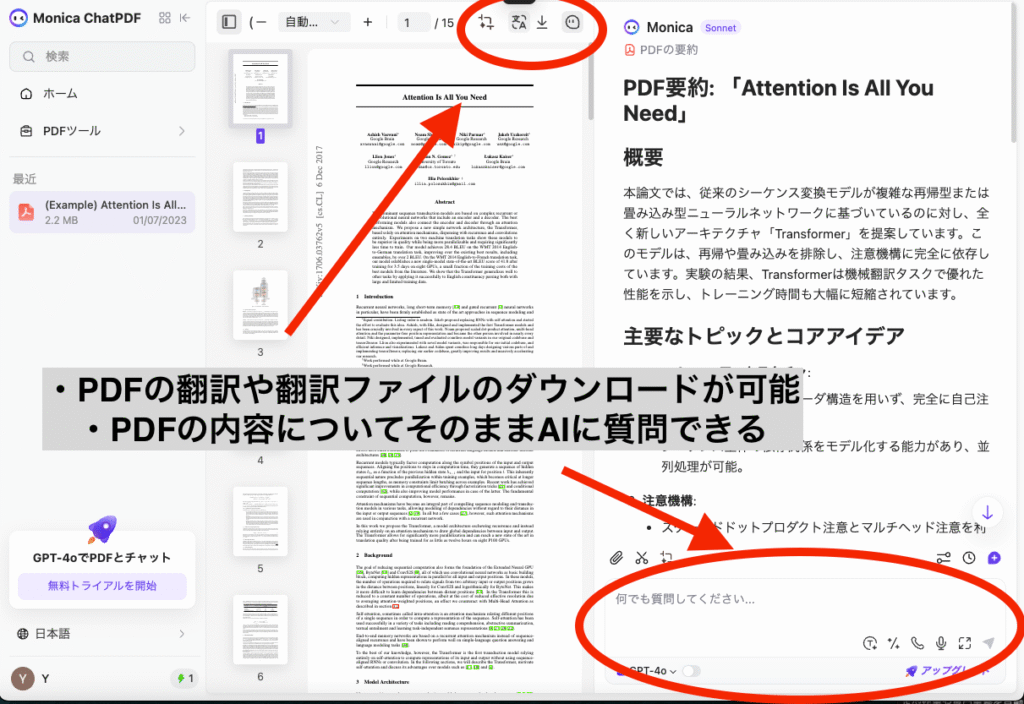Collapse the left sidebar with arrow icon
The height and width of the screenshot is (704, 1024).
(185, 18)
